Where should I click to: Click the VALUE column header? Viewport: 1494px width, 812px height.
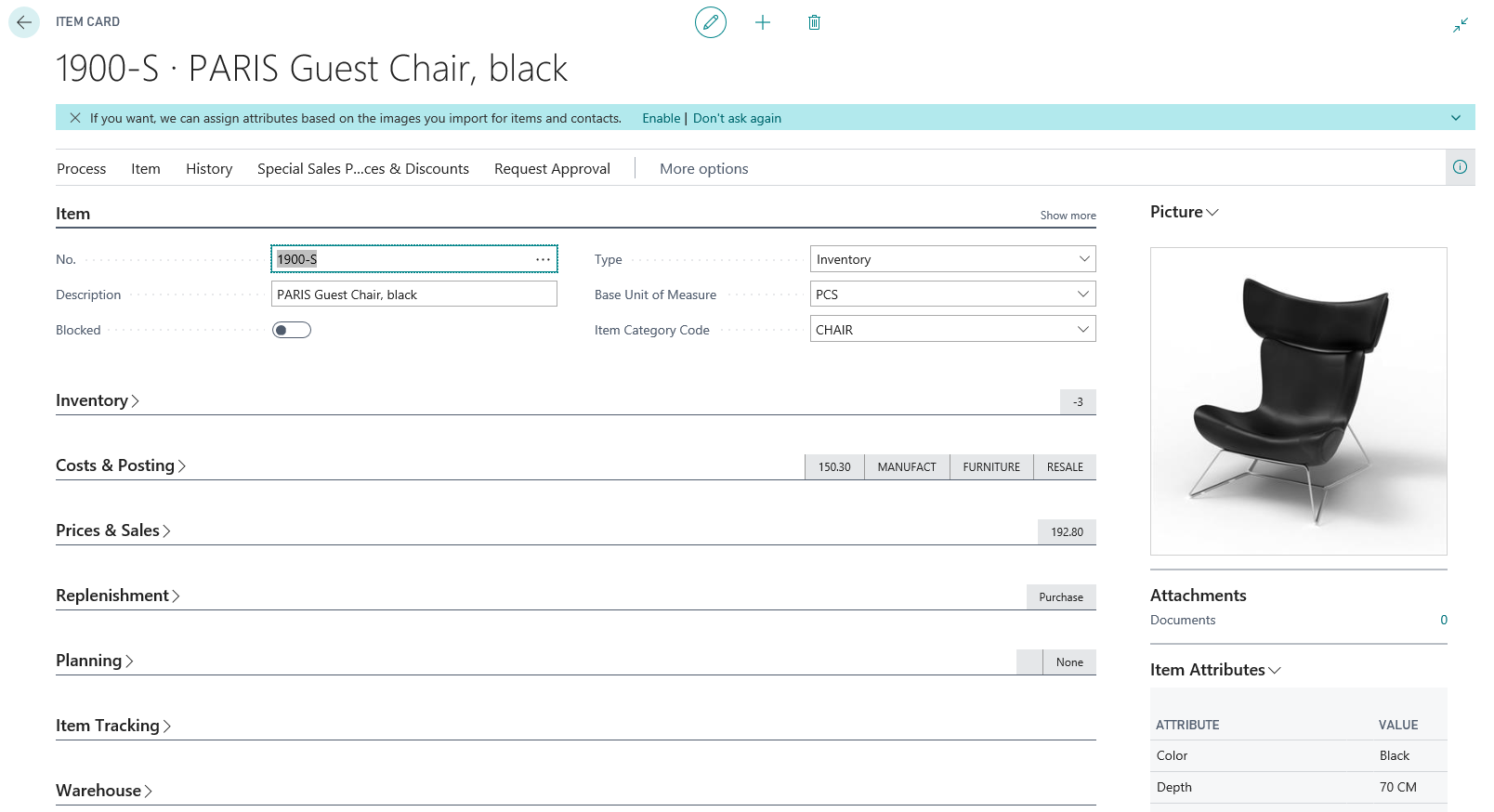1398,725
